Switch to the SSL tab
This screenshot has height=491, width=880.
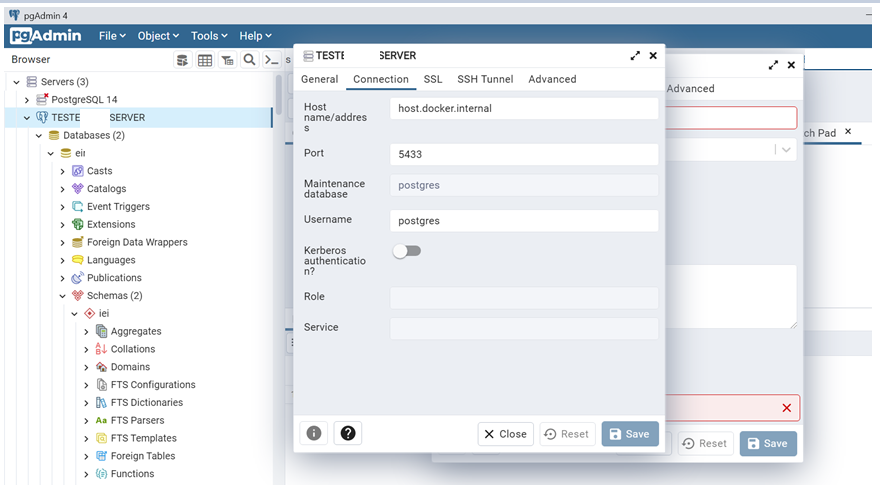(433, 79)
